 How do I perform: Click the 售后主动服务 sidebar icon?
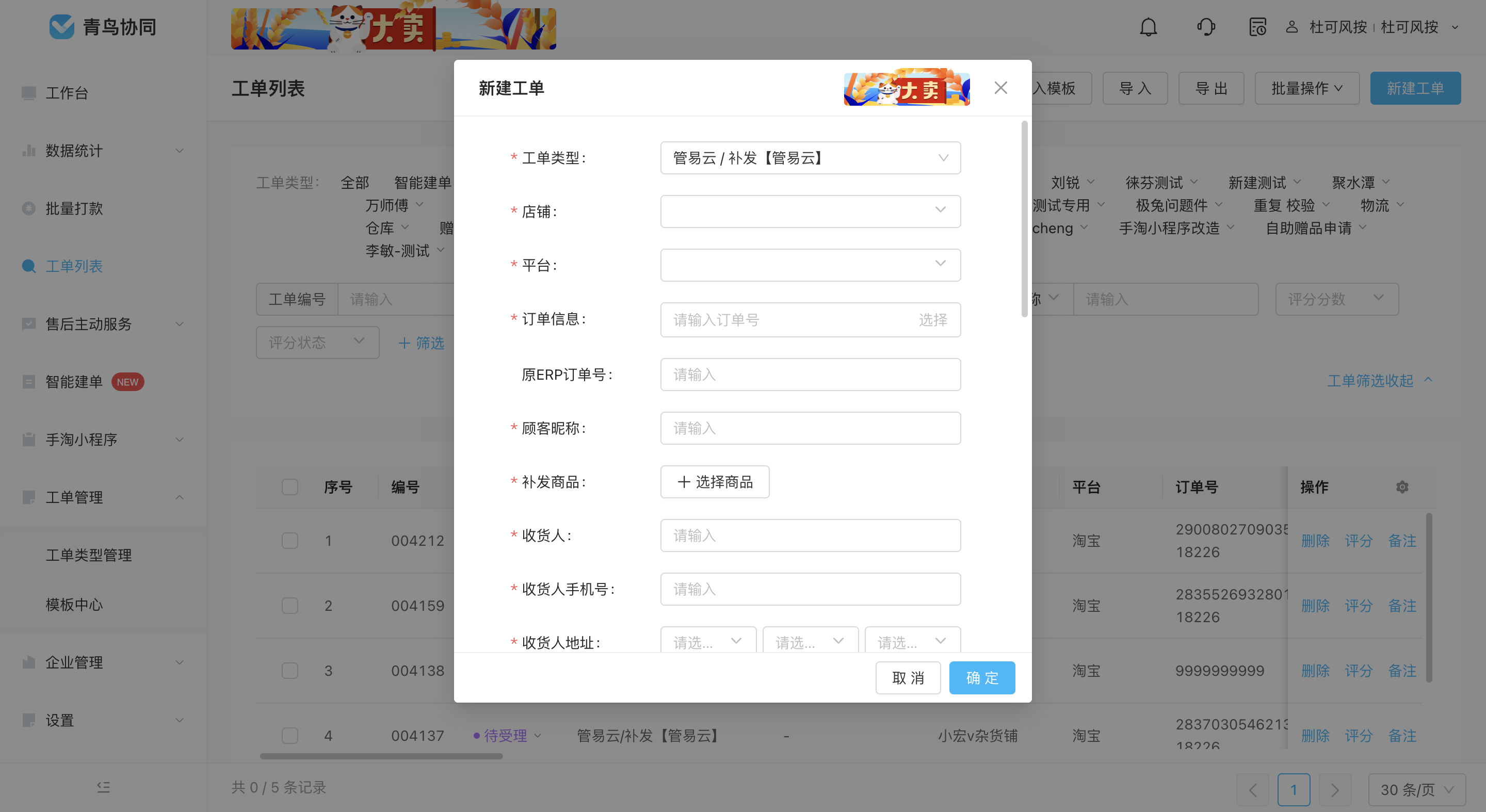tap(28, 323)
